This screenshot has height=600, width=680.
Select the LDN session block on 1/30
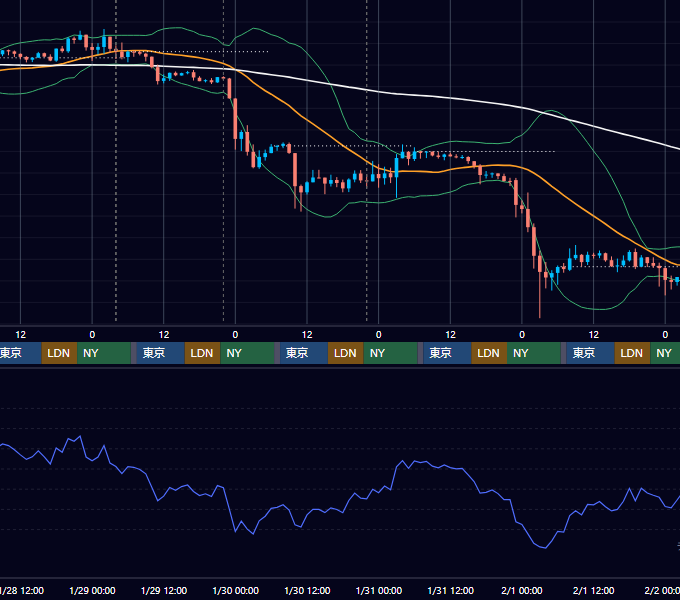(x=346, y=353)
